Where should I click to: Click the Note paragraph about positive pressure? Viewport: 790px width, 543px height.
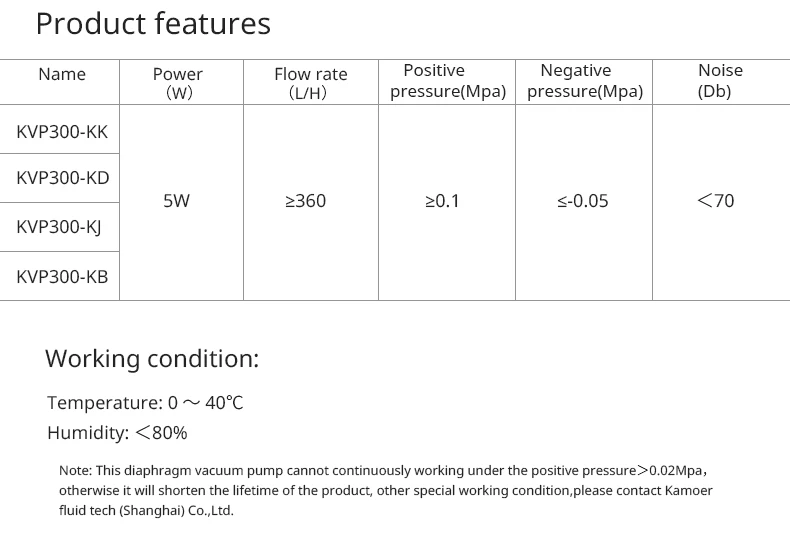(385, 491)
